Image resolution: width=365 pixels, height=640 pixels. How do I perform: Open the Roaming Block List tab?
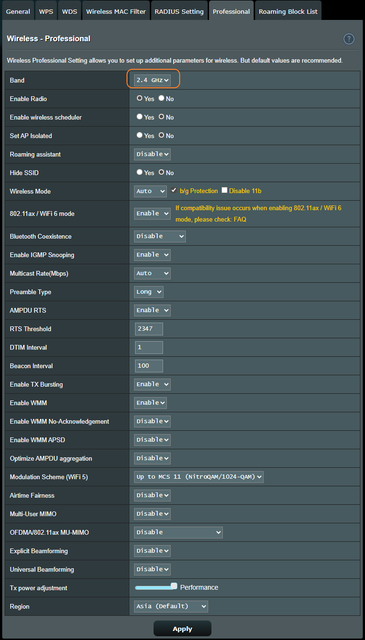[x=288, y=11]
